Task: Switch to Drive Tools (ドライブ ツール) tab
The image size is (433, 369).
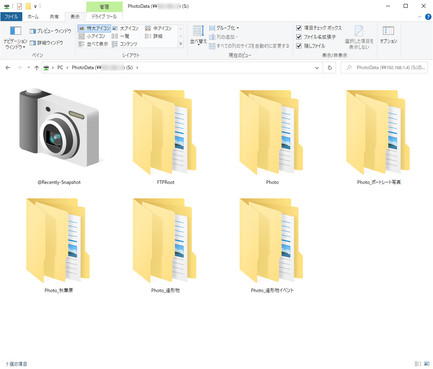Action: (x=104, y=17)
